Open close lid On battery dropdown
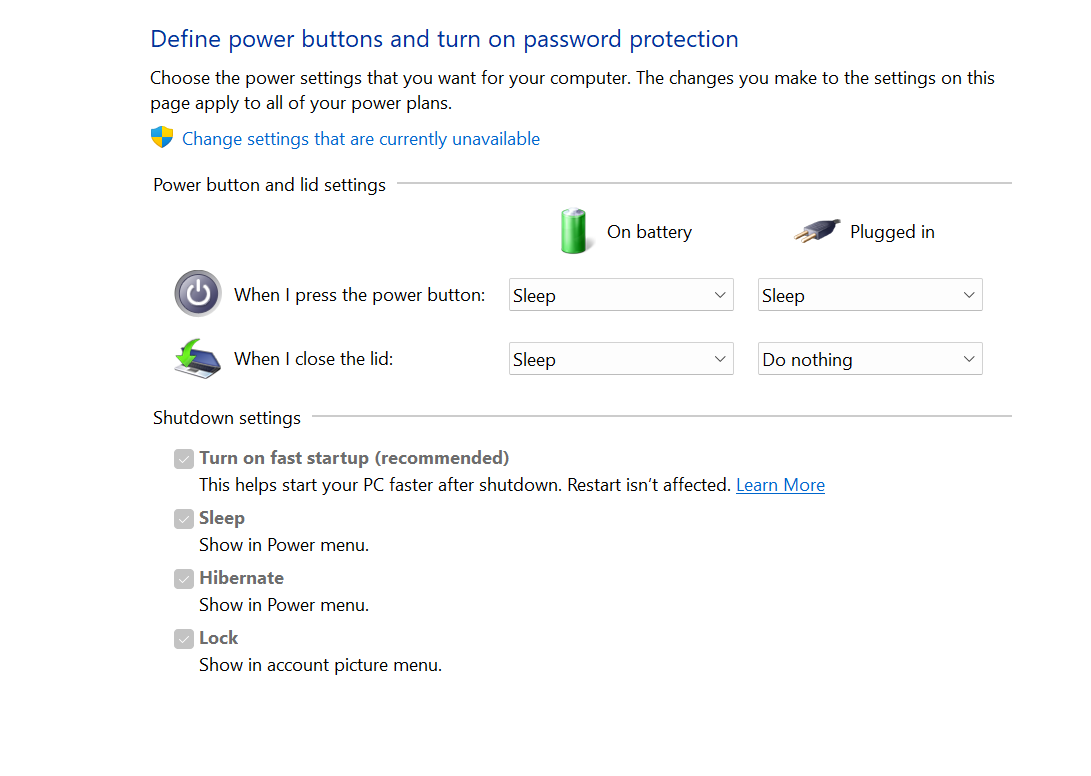Viewport: 1091px width, 776px height. (x=621, y=359)
